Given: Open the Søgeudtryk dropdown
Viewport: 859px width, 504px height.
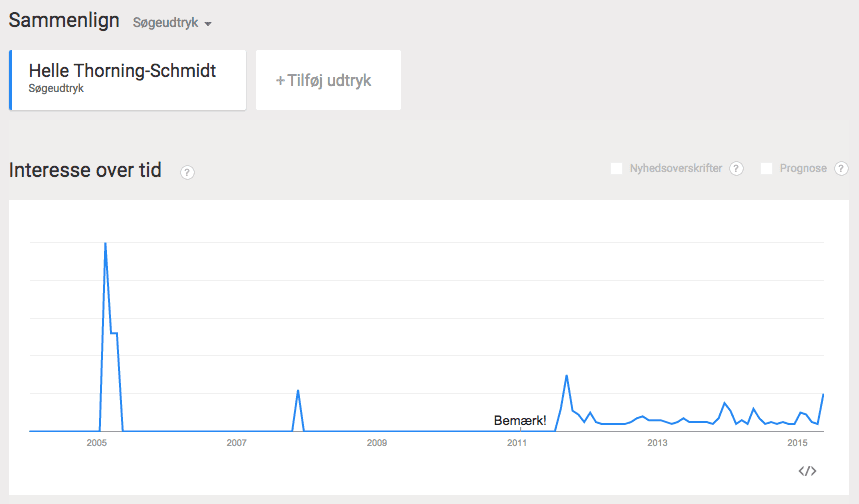Looking at the screenshot, I should click(166, 23).
